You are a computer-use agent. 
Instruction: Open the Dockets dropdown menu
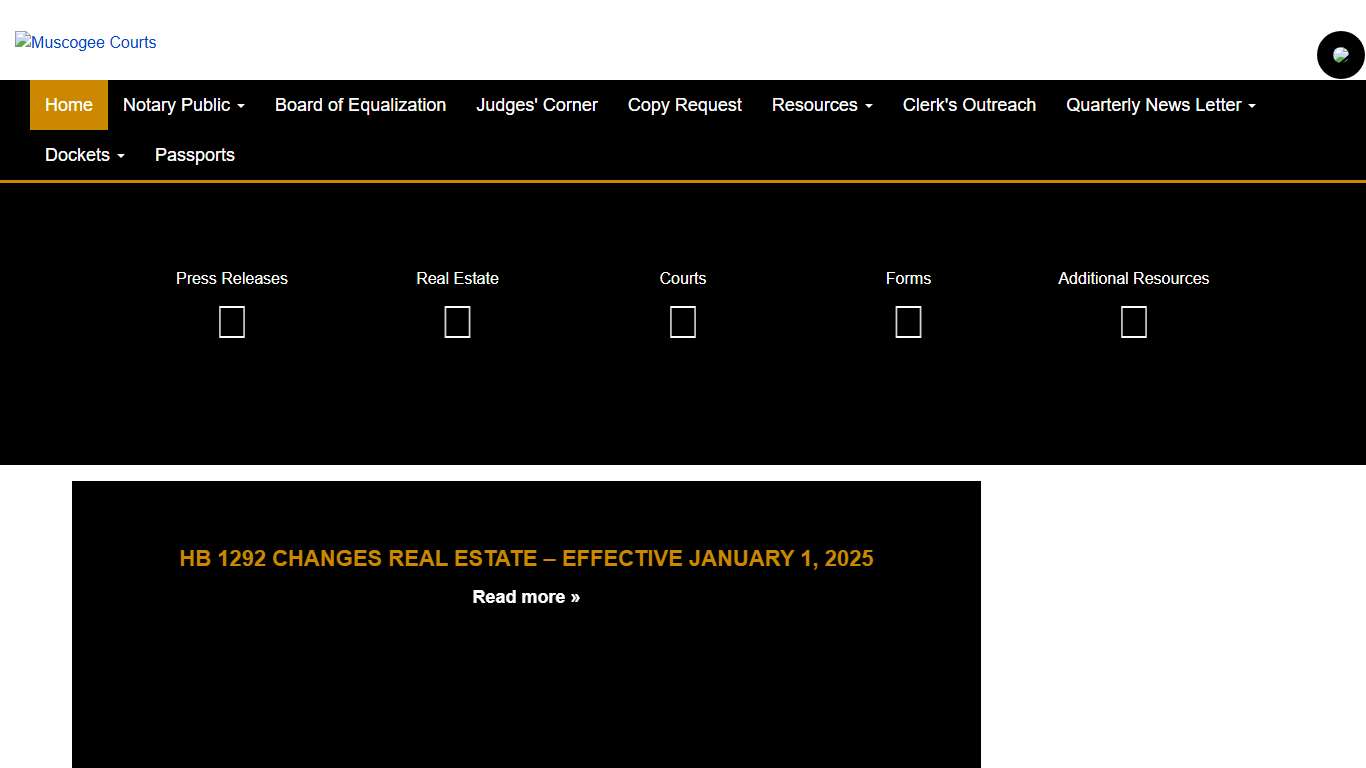pos(84,155)
